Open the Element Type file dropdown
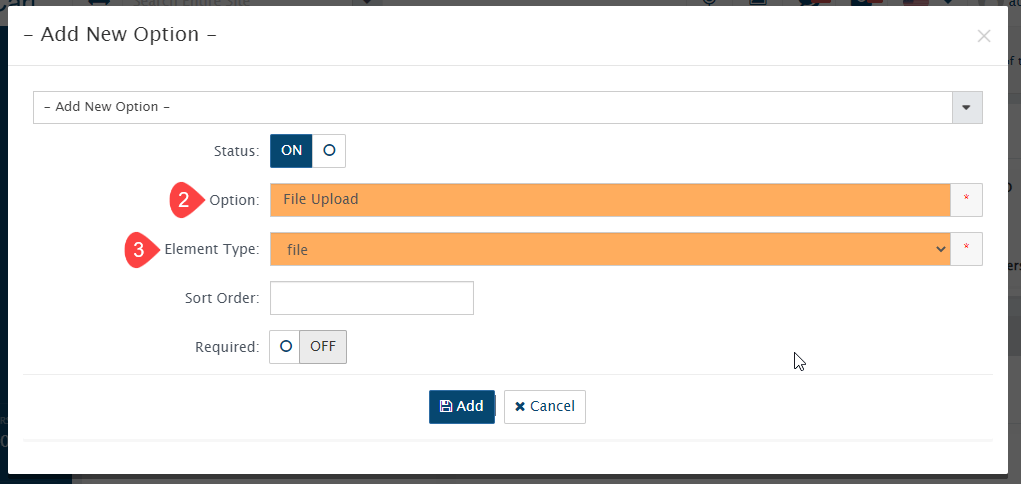 [610, 249]
